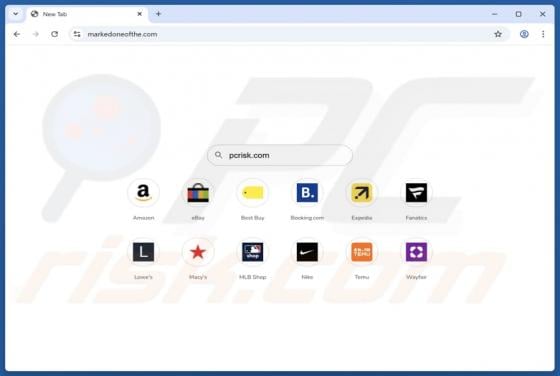Open the Macy's red star shortcut
This screenshot has height=376, width=560.
tap(198, 252)
